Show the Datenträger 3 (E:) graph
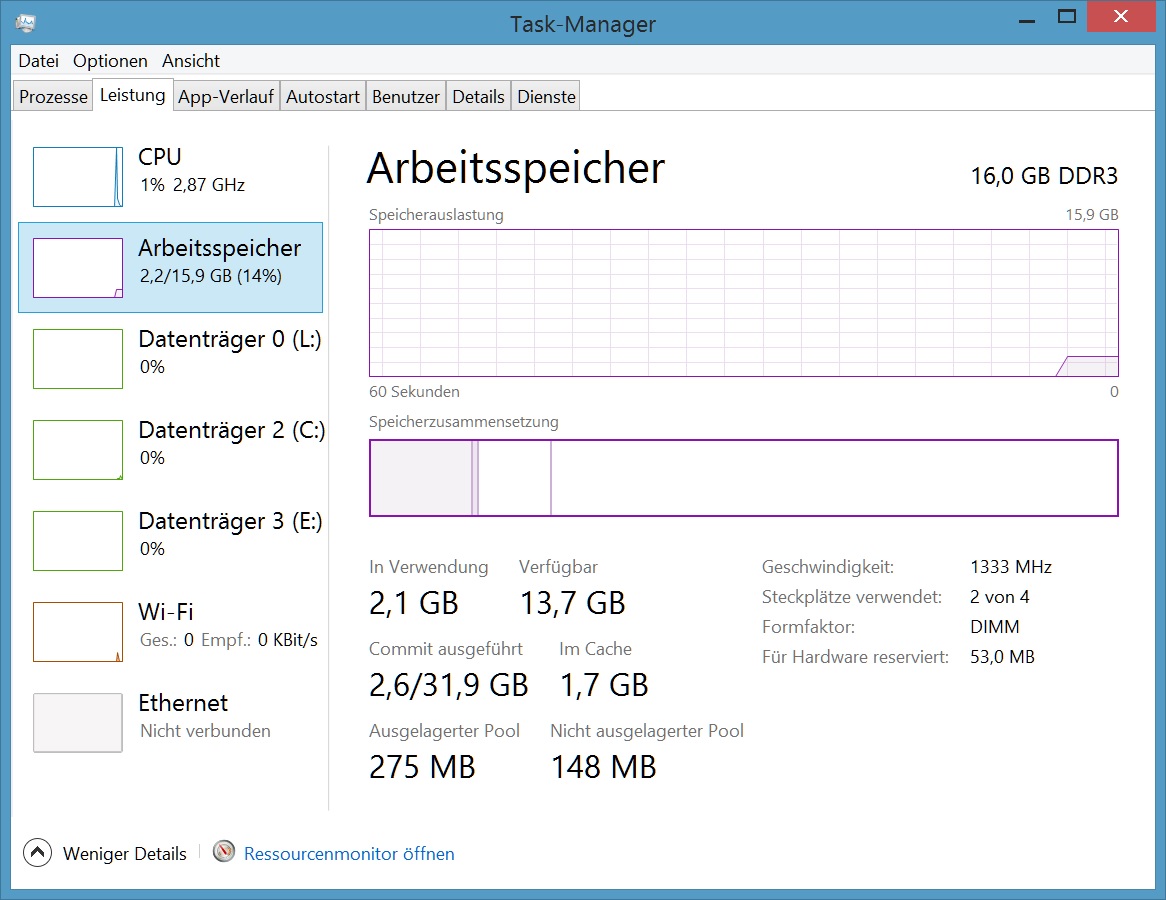The width and height of the screenshot is (1166, 900). (x=78, y=541)
